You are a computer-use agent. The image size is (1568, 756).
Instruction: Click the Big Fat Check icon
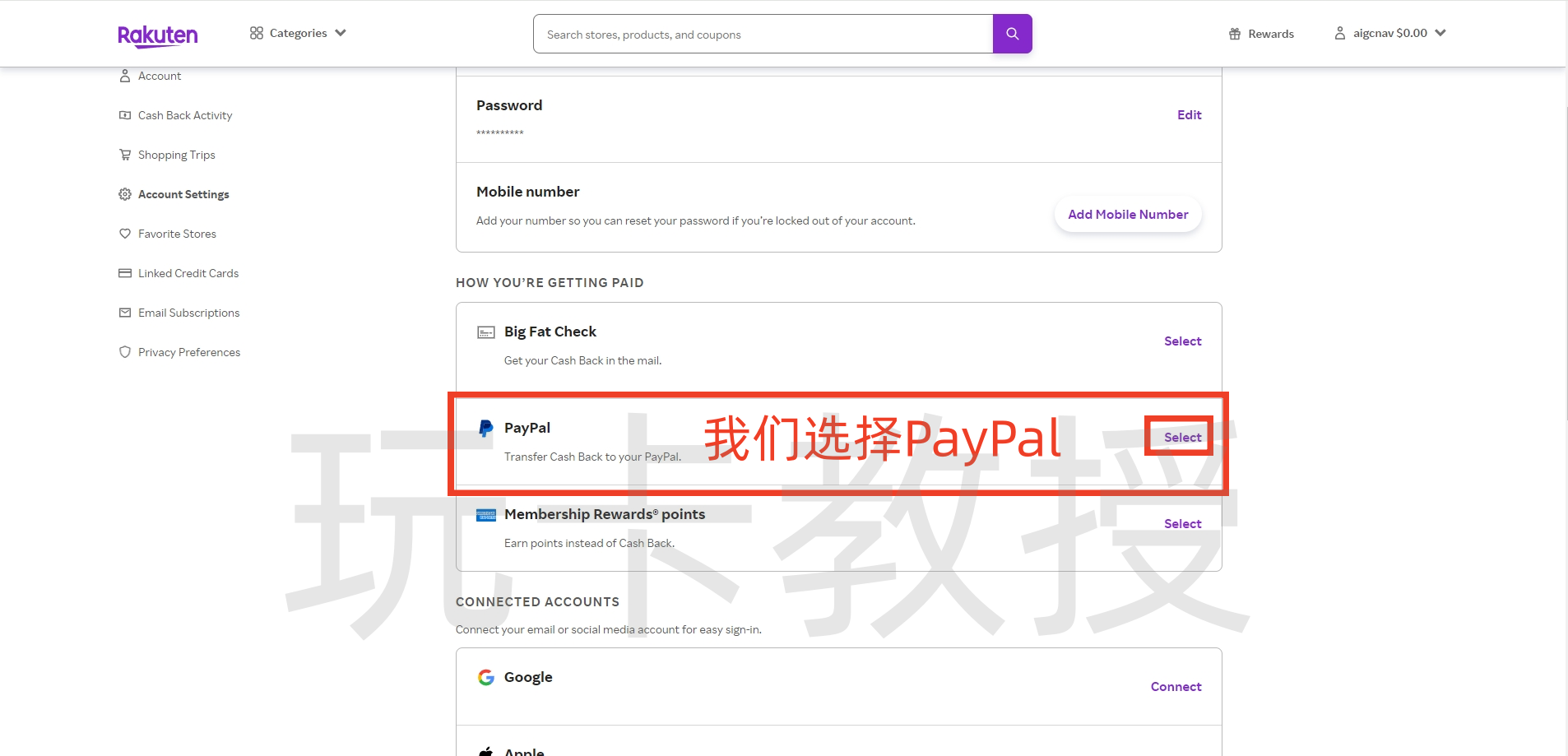point(486,332)
